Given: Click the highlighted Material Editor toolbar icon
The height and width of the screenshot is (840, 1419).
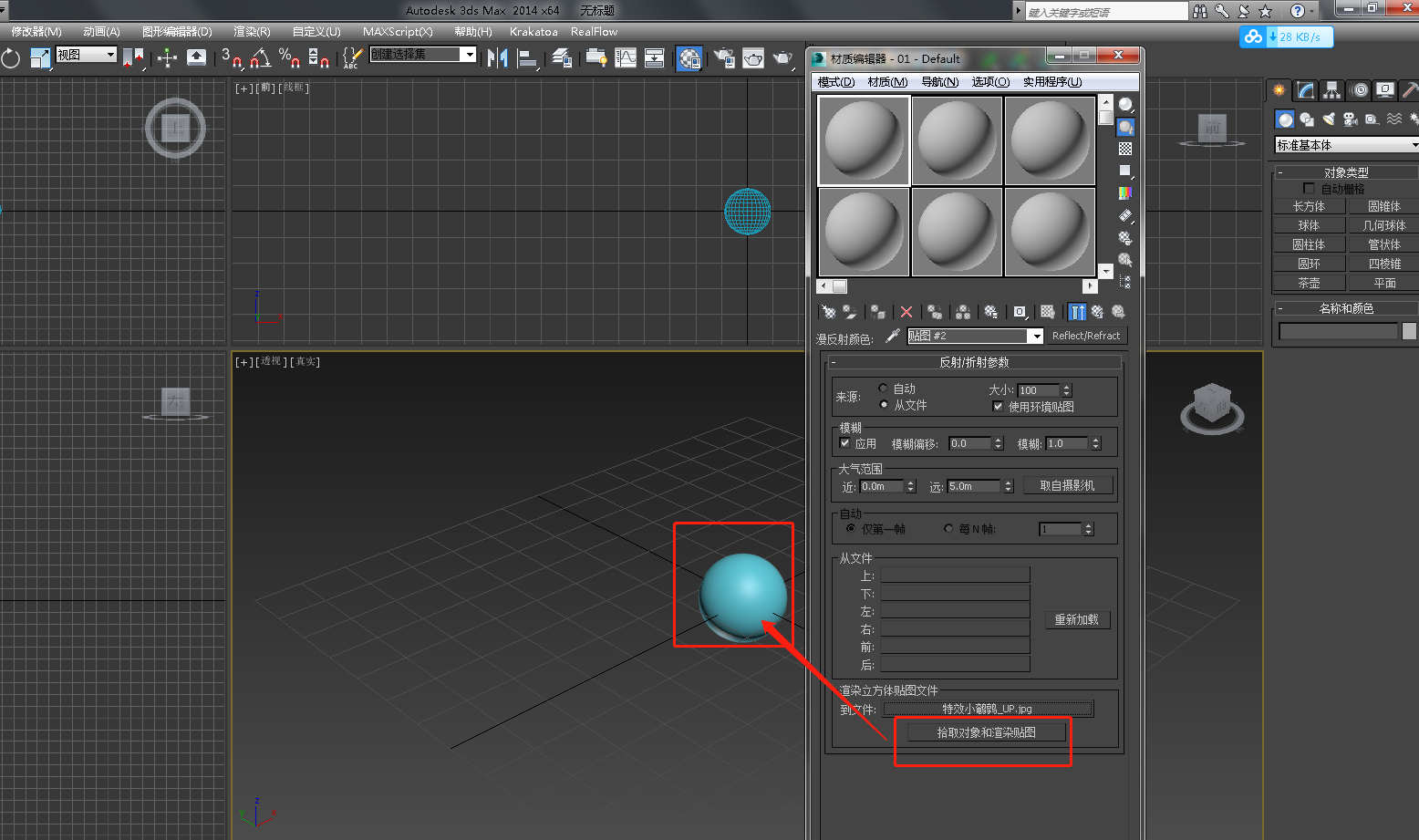Looking at the screenshot, I should (x=689, y=58).
